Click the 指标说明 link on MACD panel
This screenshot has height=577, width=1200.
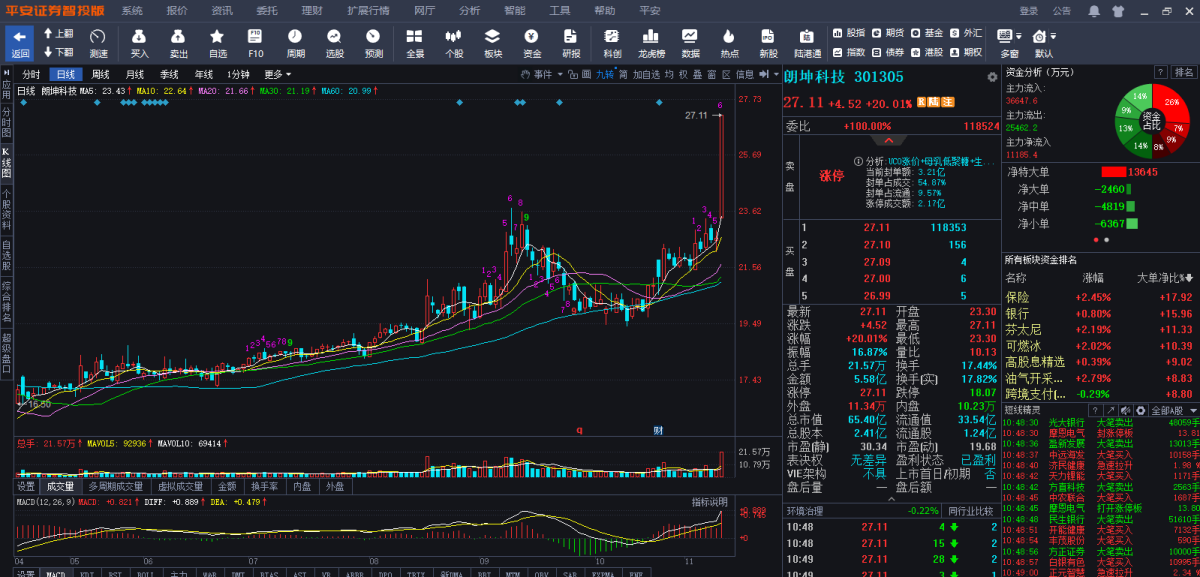coord(709,501)
